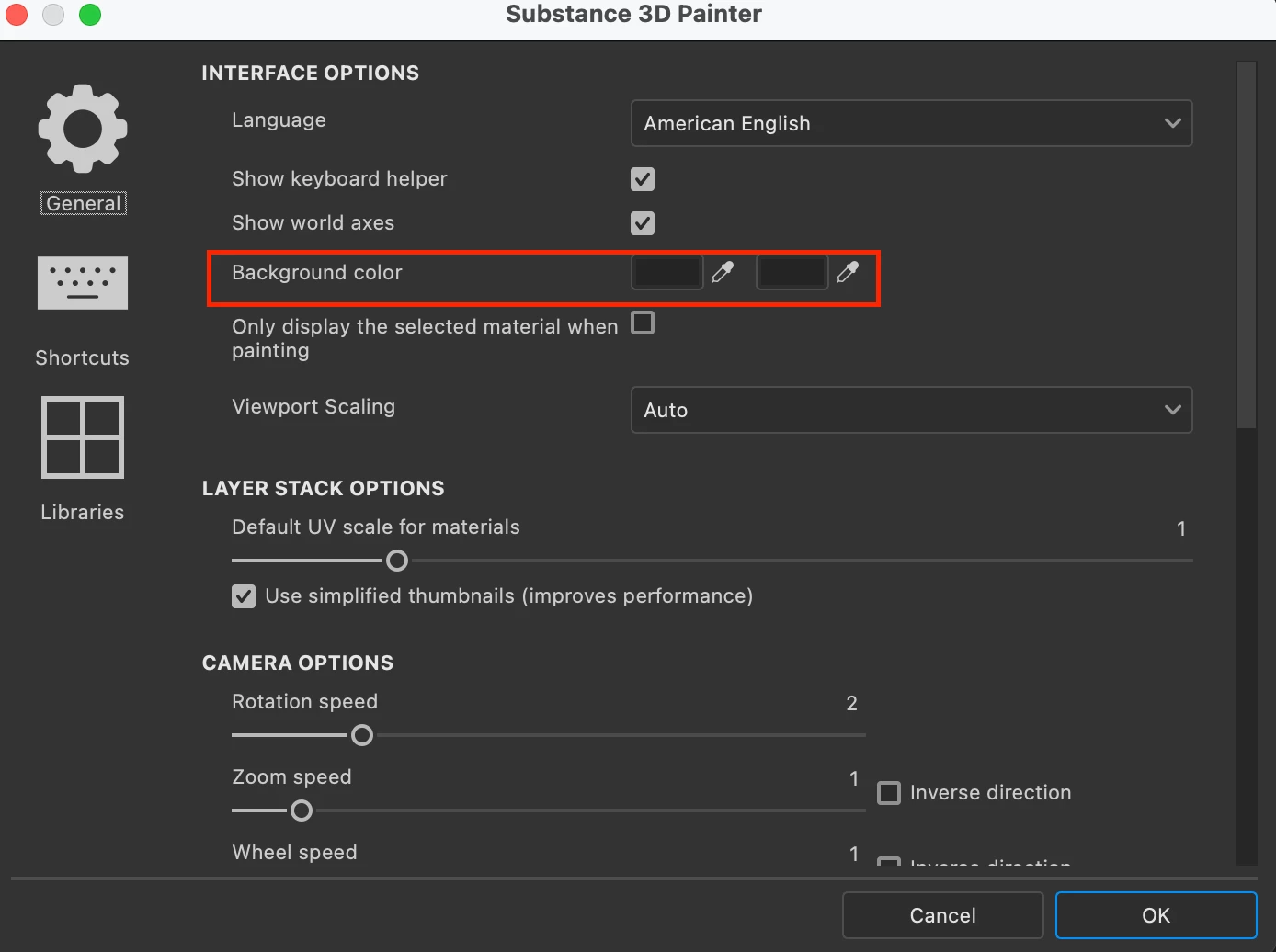
Task: Click the CAMERA OPTIONS heading
Action: pyautogui.click(x=298, y=663)
